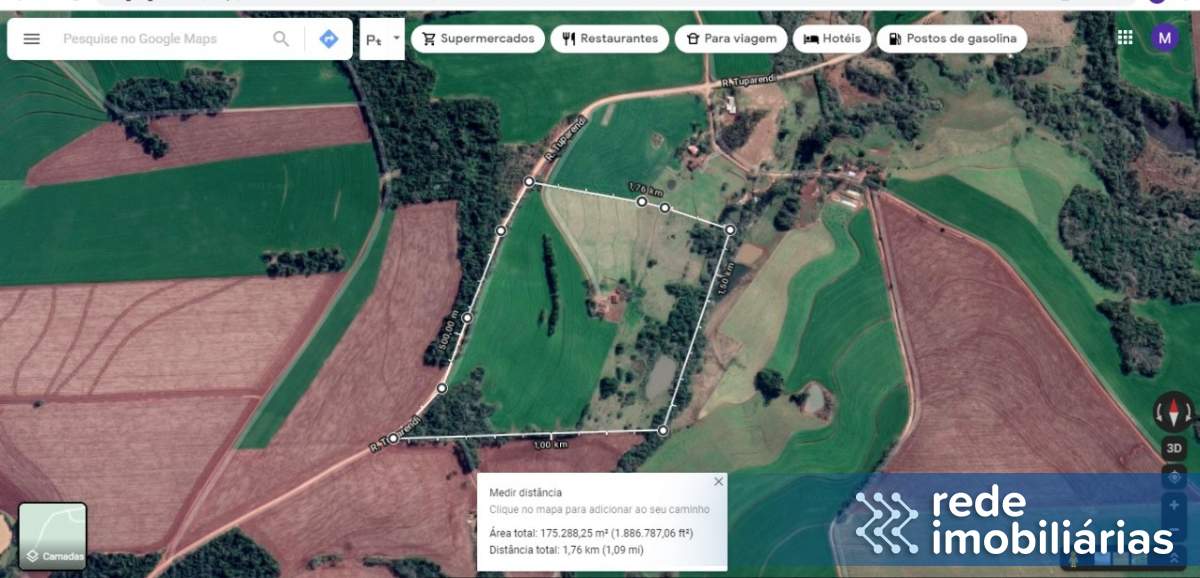Open the Google apps grid
This screenshot has width=1200, height=578.
tap(1125, 38)
